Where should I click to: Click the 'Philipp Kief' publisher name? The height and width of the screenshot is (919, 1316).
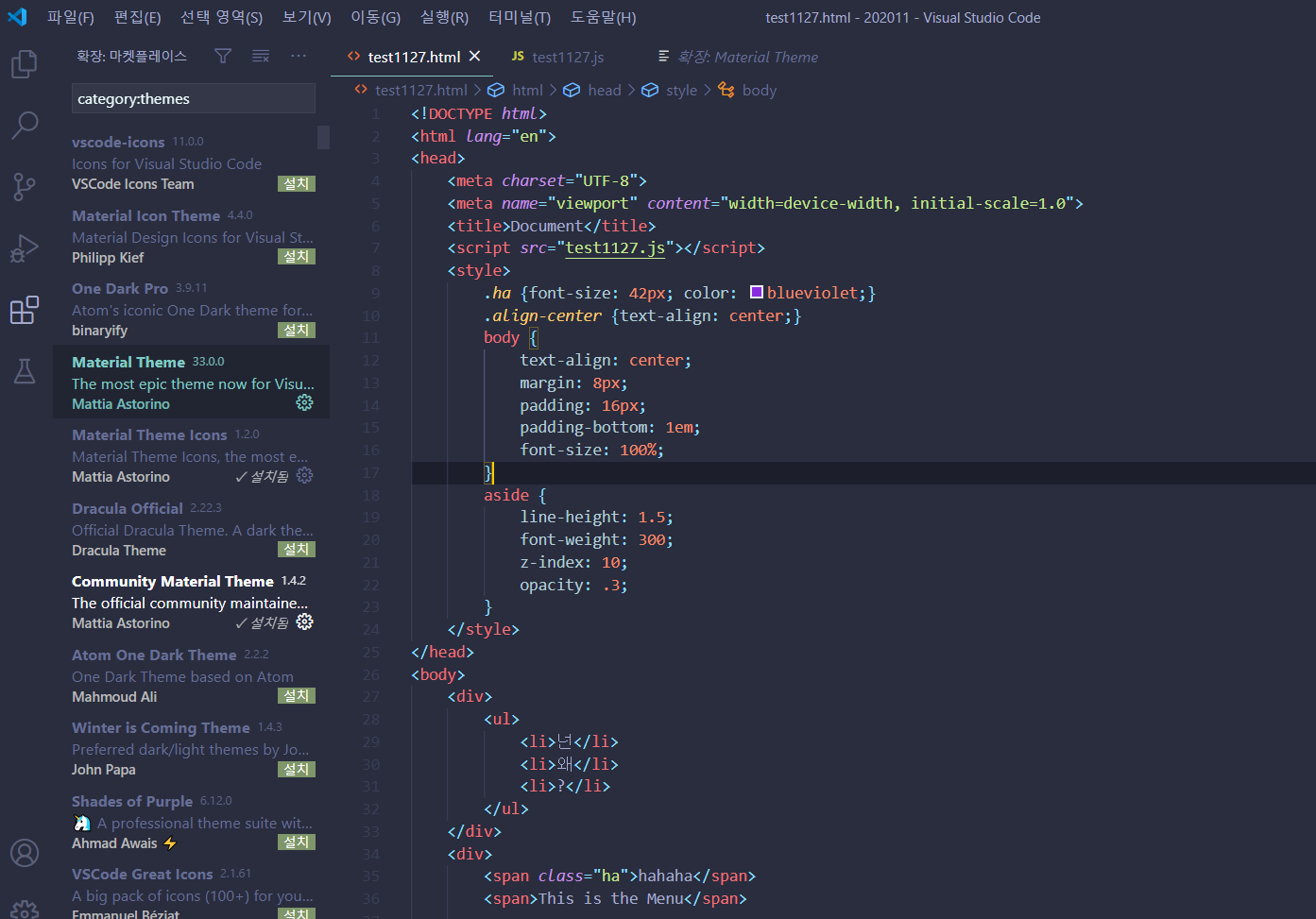click(108, 257)
